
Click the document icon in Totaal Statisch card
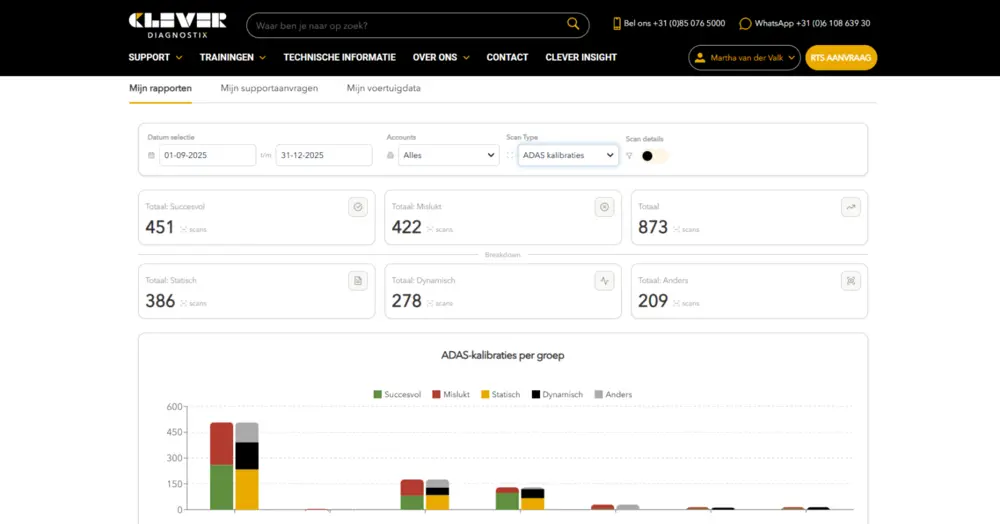pyautogui.click(x=358, y=281)
